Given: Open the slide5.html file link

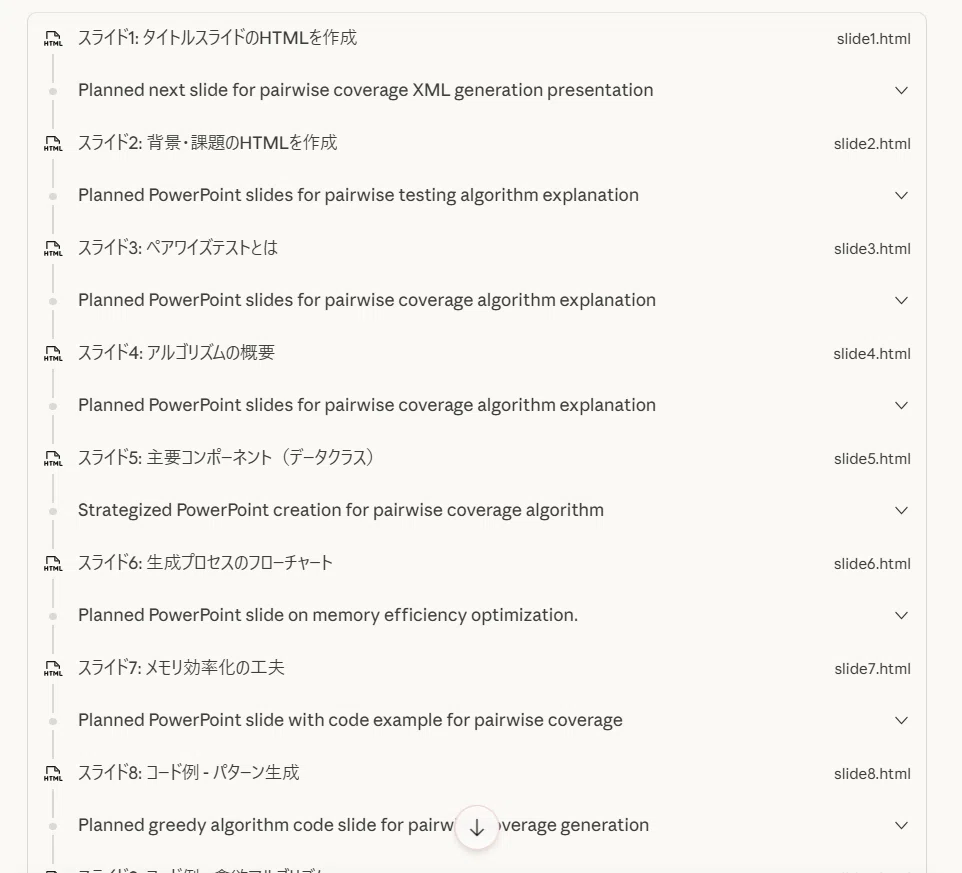Looking at the screenshot, I should [872, 459].
